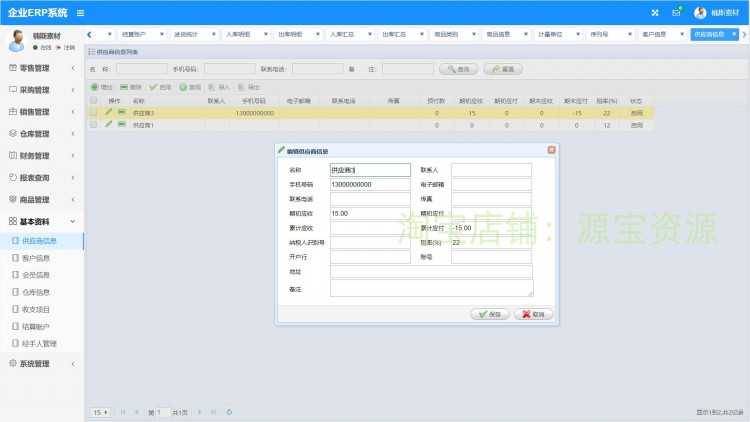This screenshot has height=422, width=750.
Task: Open the 客户信息 sidebar item
Action: coord(42,258)
